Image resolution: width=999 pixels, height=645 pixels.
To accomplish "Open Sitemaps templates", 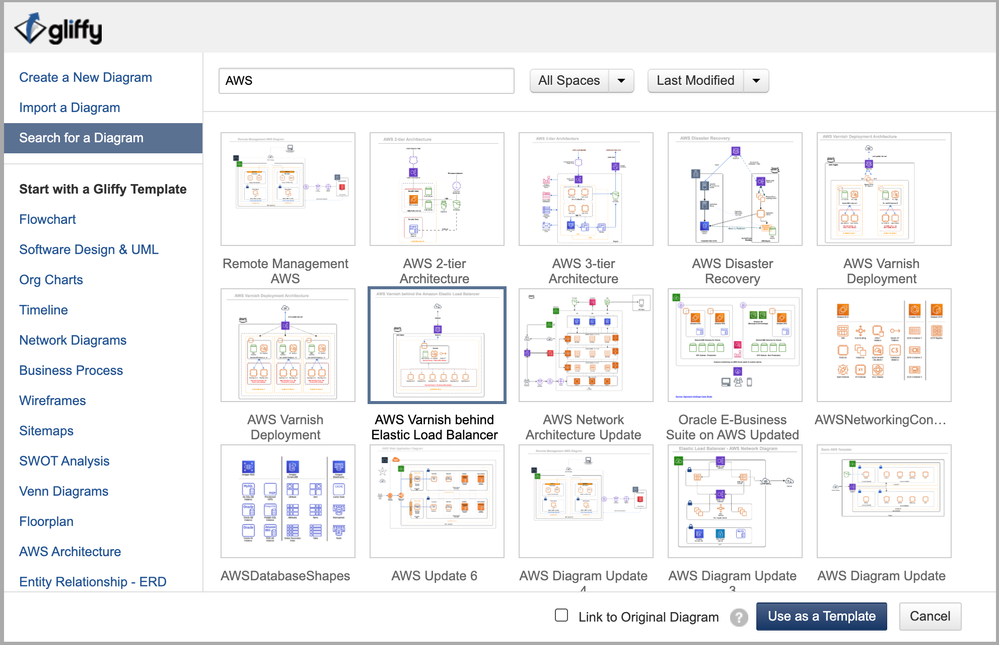I will tap(46, 431).
